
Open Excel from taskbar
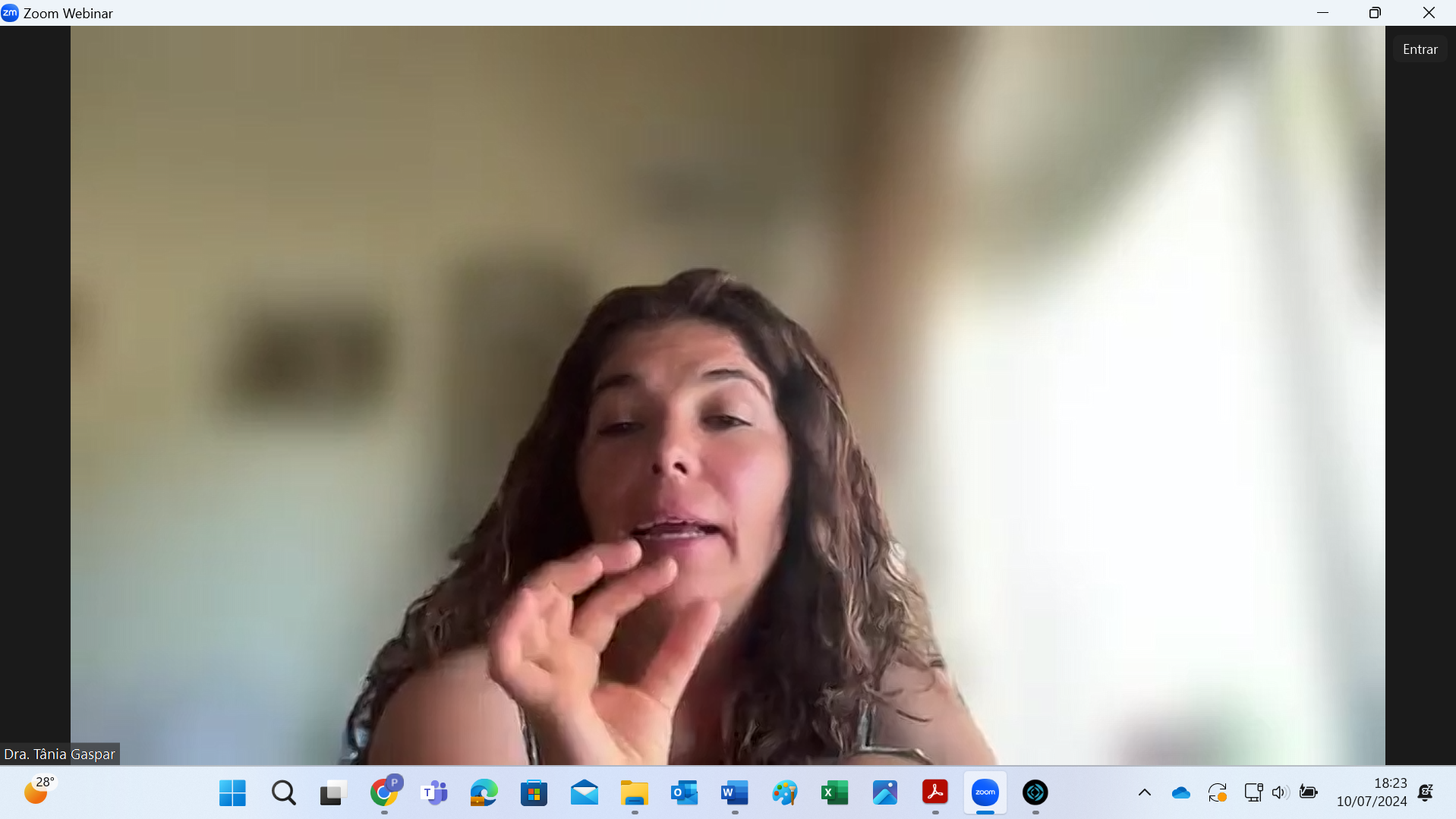pos(834,792)
